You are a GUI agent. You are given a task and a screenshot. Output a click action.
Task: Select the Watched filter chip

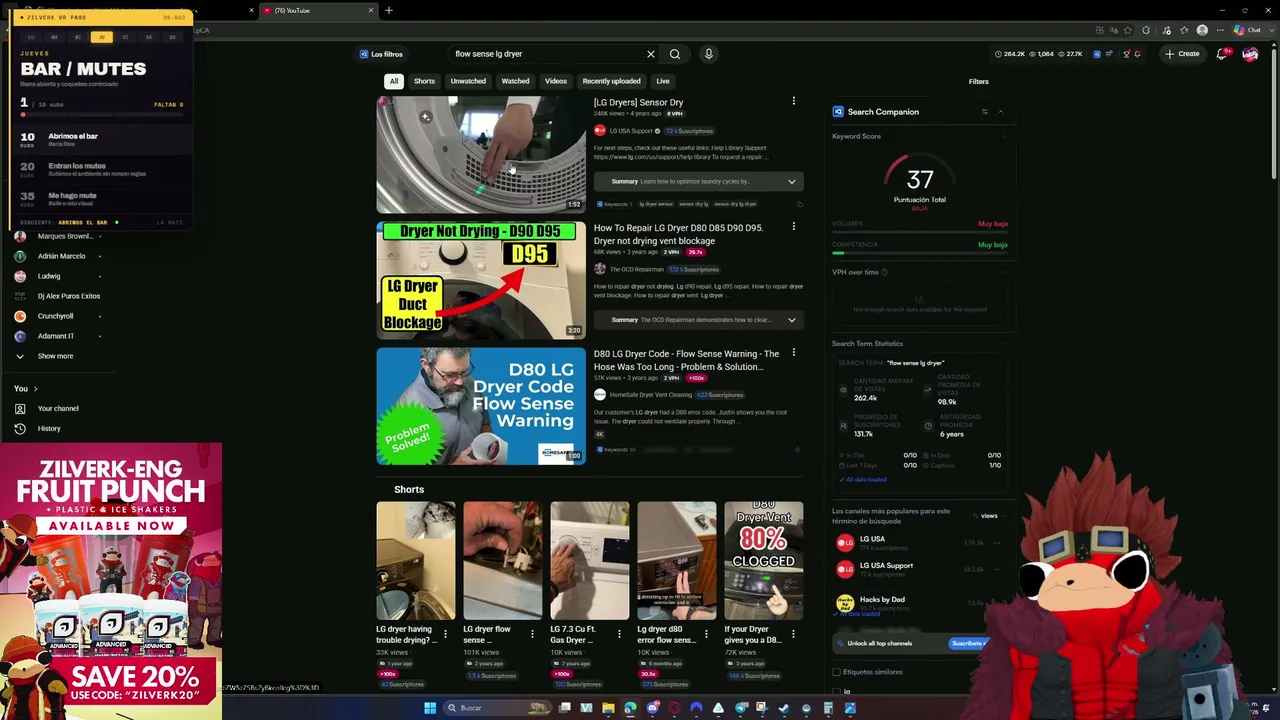coord(515,81)
